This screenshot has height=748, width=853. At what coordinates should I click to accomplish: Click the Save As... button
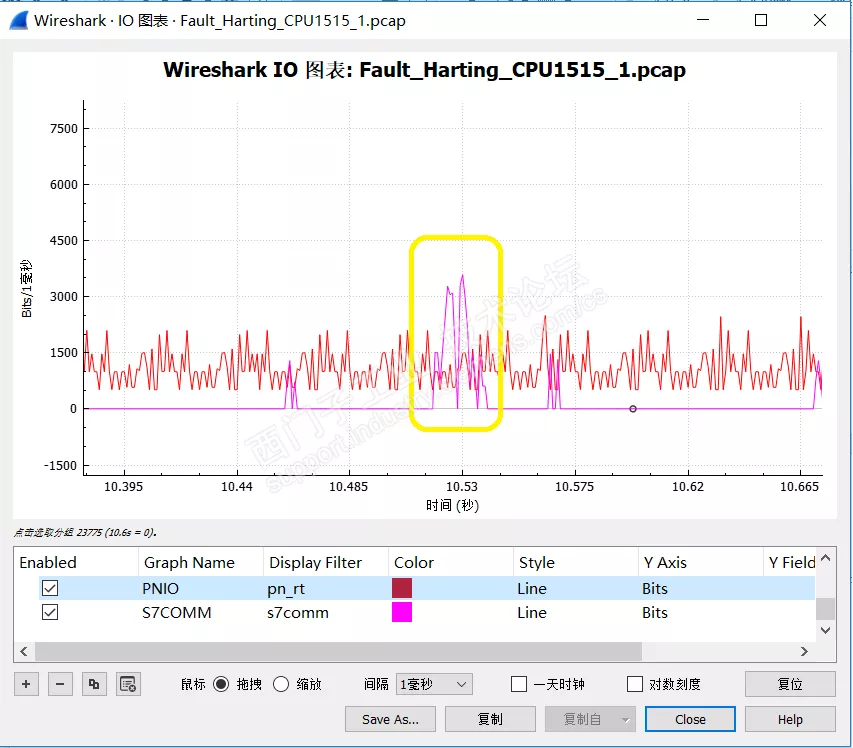[390, 719]
